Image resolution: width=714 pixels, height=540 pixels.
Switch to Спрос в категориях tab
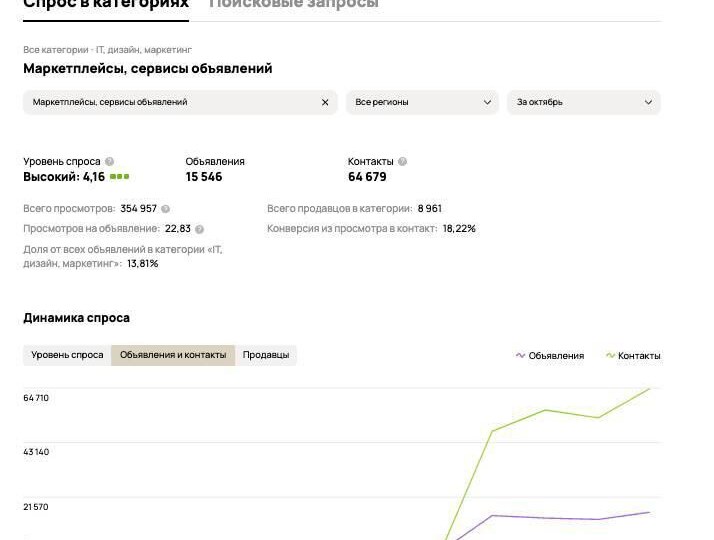(x=106, y=5)
